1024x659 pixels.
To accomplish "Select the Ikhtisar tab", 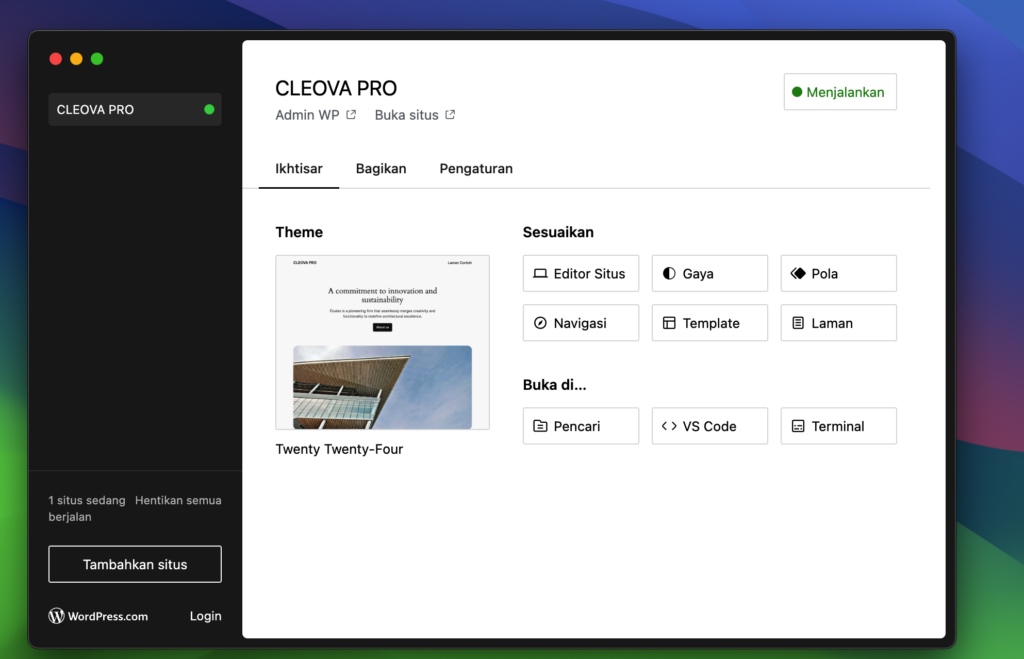I will [299, 169].
